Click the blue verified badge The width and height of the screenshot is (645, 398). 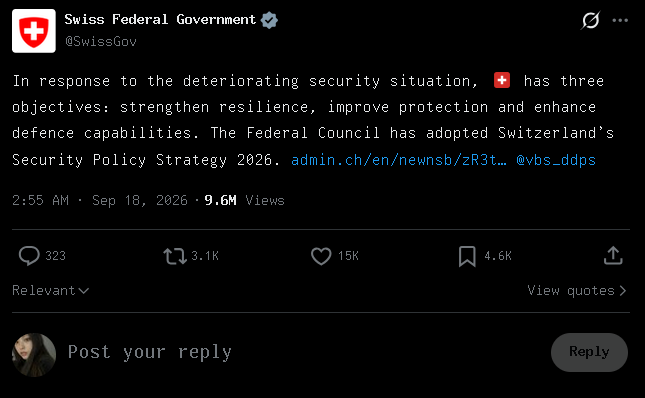(269, 20)
